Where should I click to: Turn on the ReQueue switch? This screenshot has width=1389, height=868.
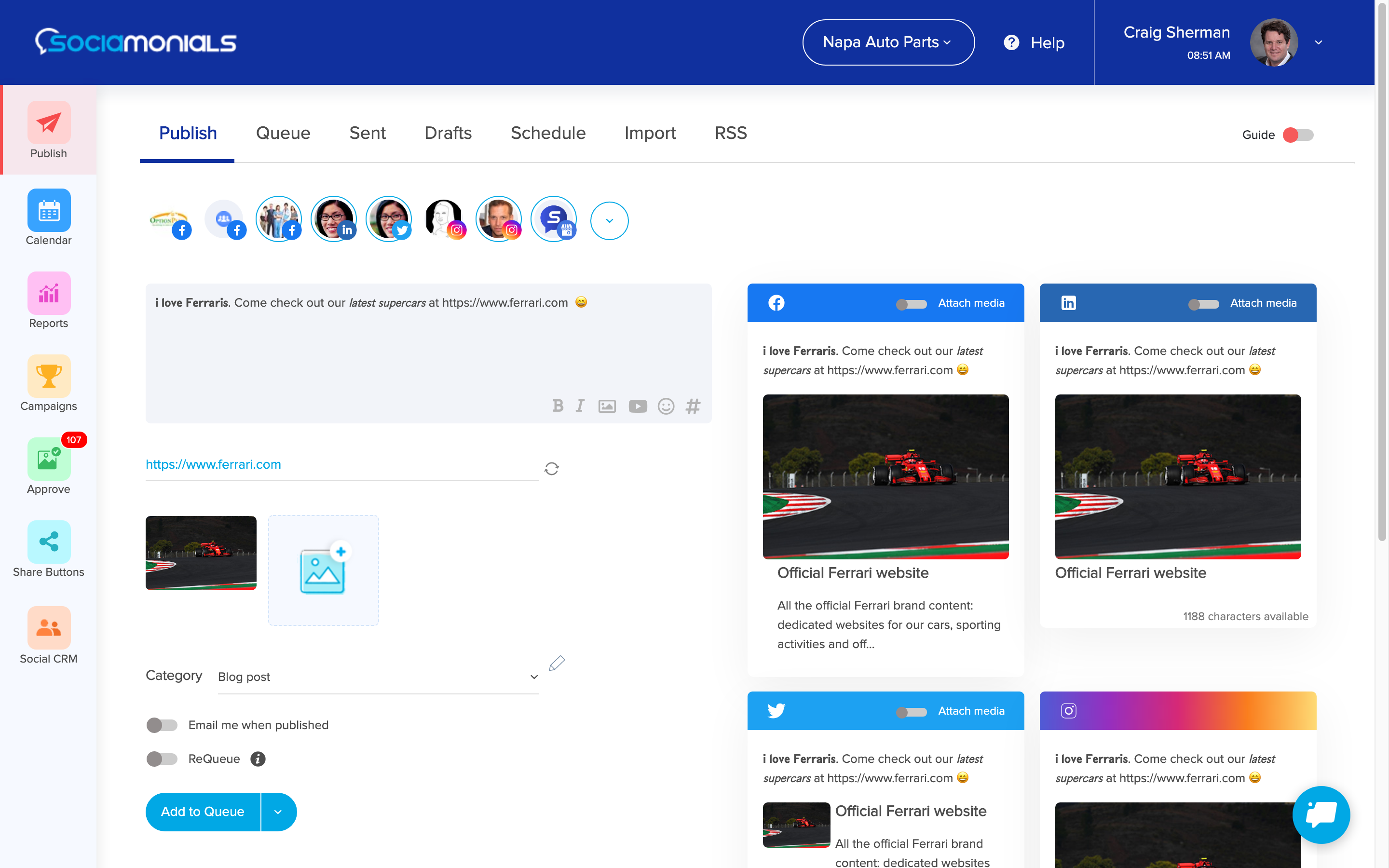pos(162,759)
